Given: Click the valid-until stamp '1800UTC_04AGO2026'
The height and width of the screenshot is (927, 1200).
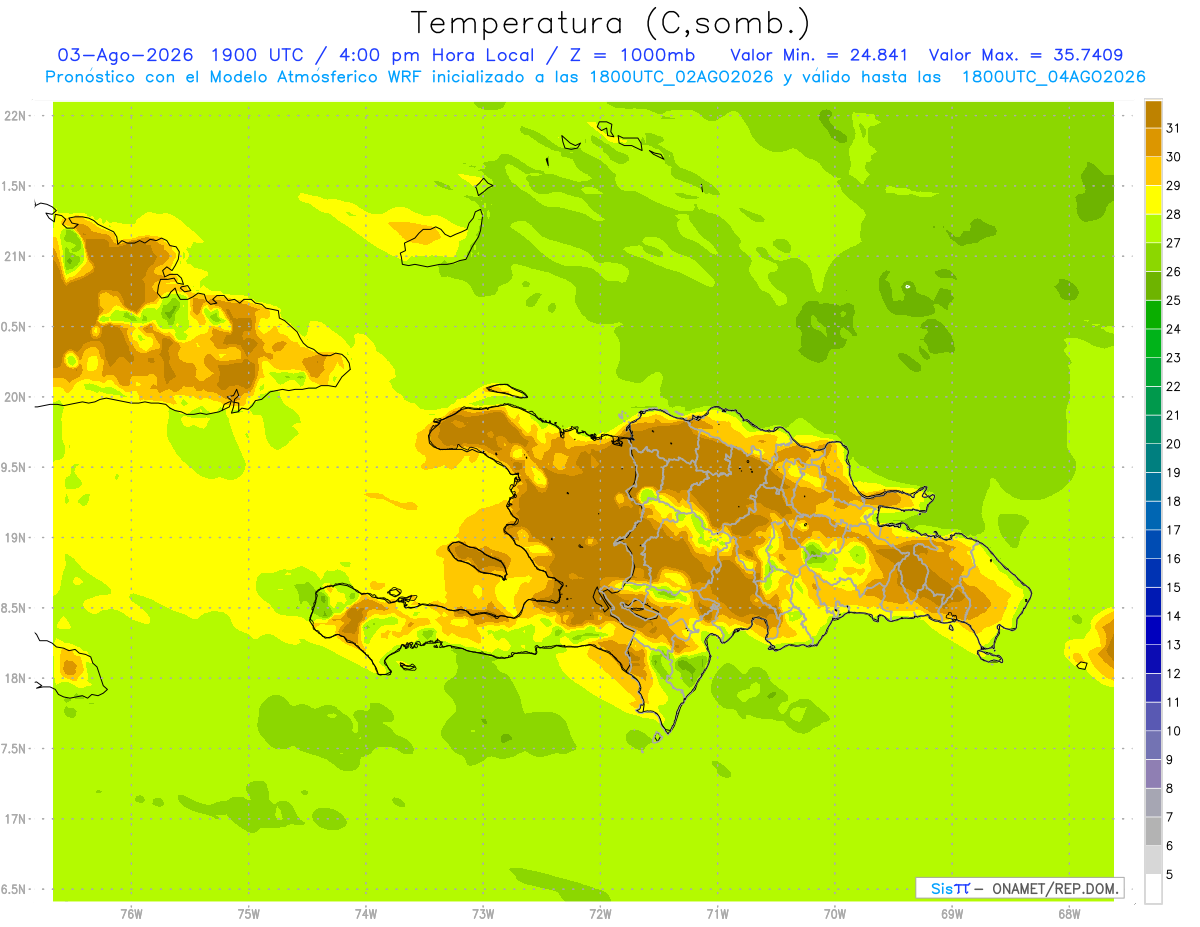Looking at the screenshot, I should (1053, 77).
